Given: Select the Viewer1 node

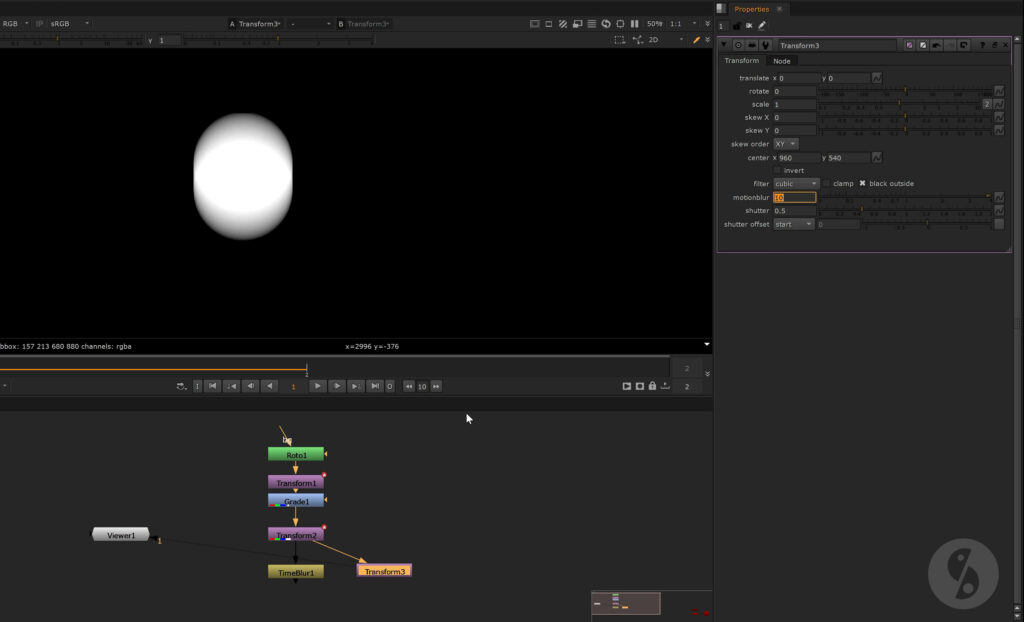Looking at the screenshot, I should [x=121, y=535].
